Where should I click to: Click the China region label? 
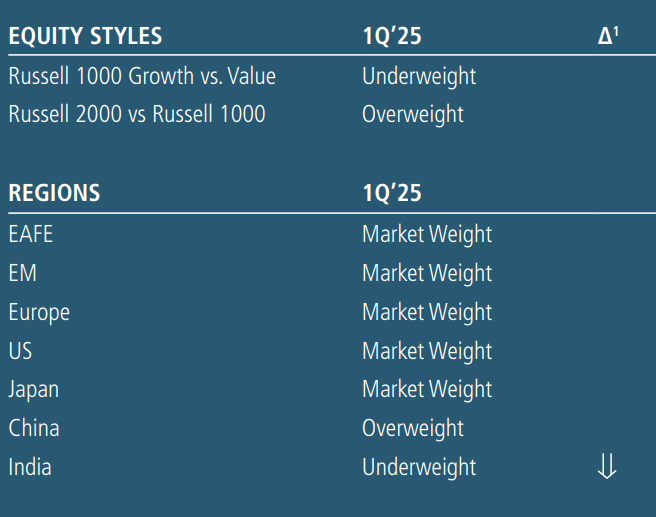34,428
